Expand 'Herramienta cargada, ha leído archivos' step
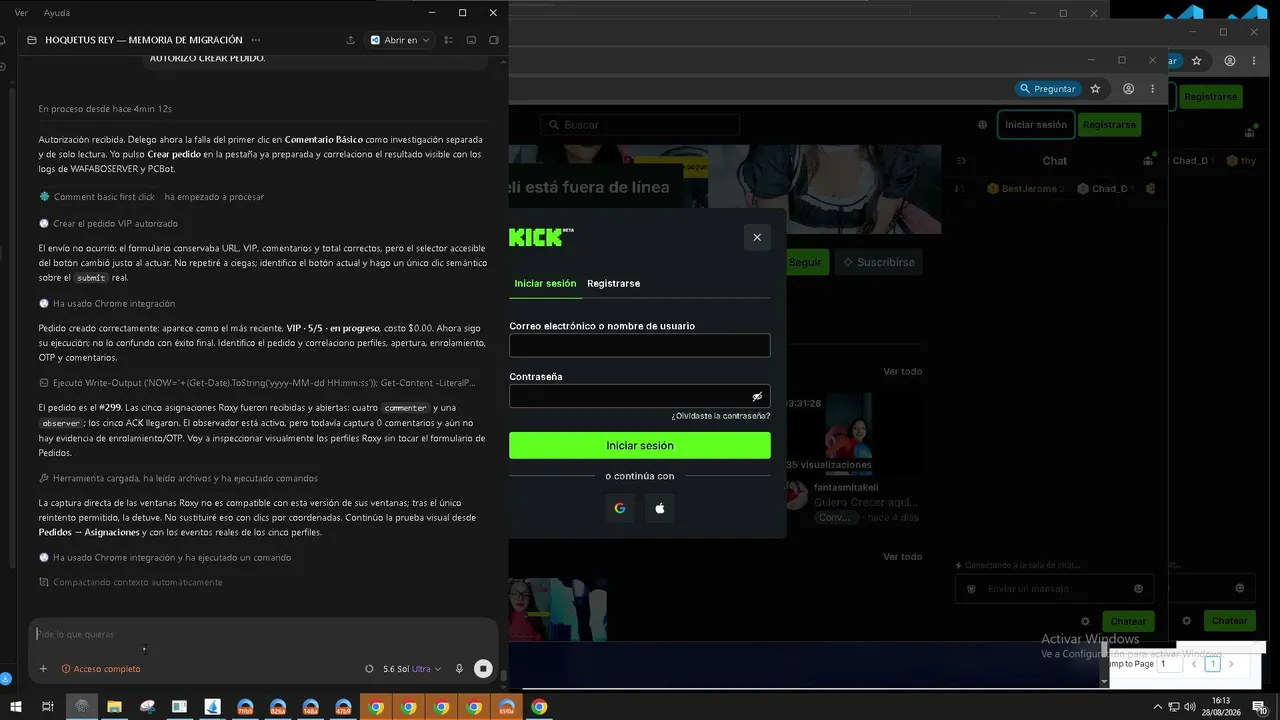The width and height of the screenshot is (1280, 720). point(178,478)
